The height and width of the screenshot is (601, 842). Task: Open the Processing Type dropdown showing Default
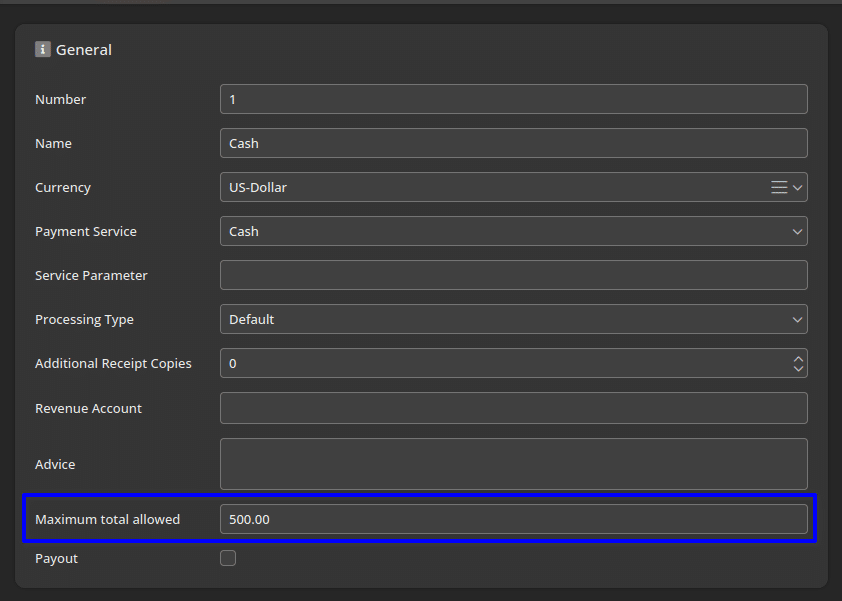(513, 319)
